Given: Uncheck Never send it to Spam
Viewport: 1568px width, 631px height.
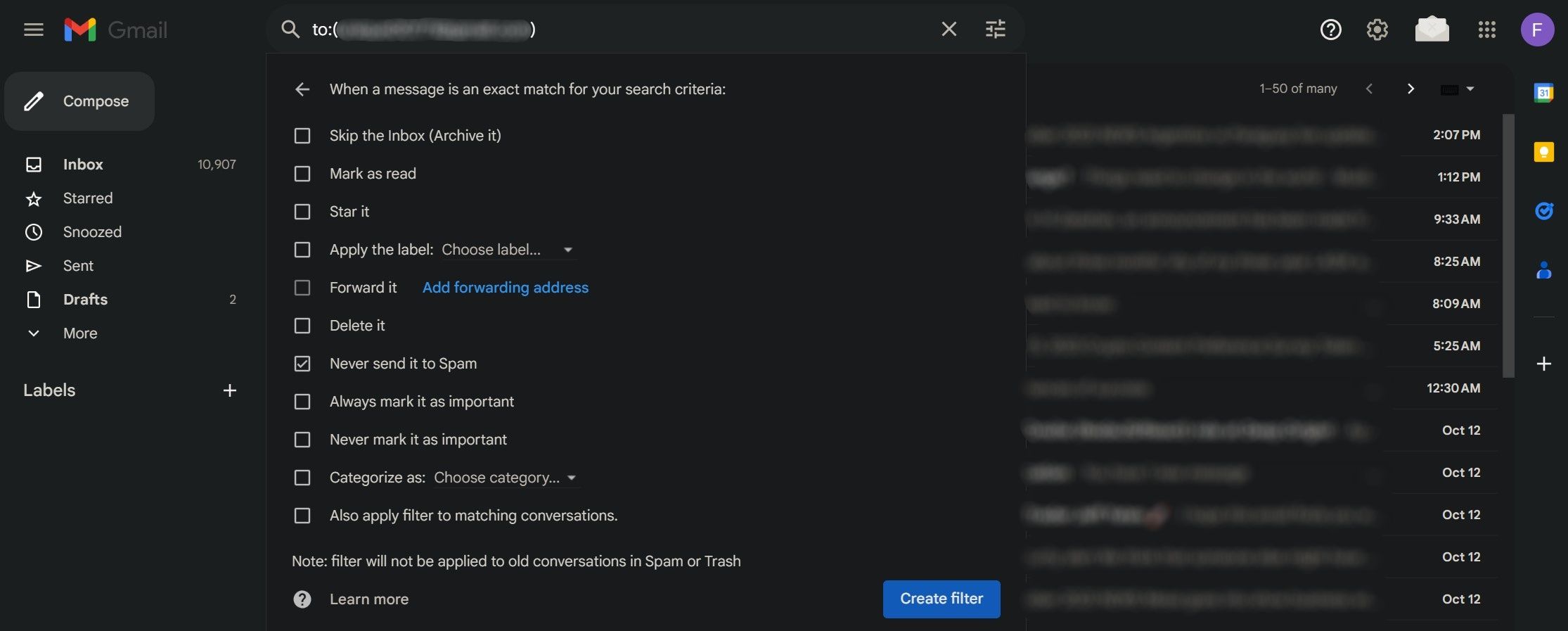Looking at the screenshot, I should [302, 364].
